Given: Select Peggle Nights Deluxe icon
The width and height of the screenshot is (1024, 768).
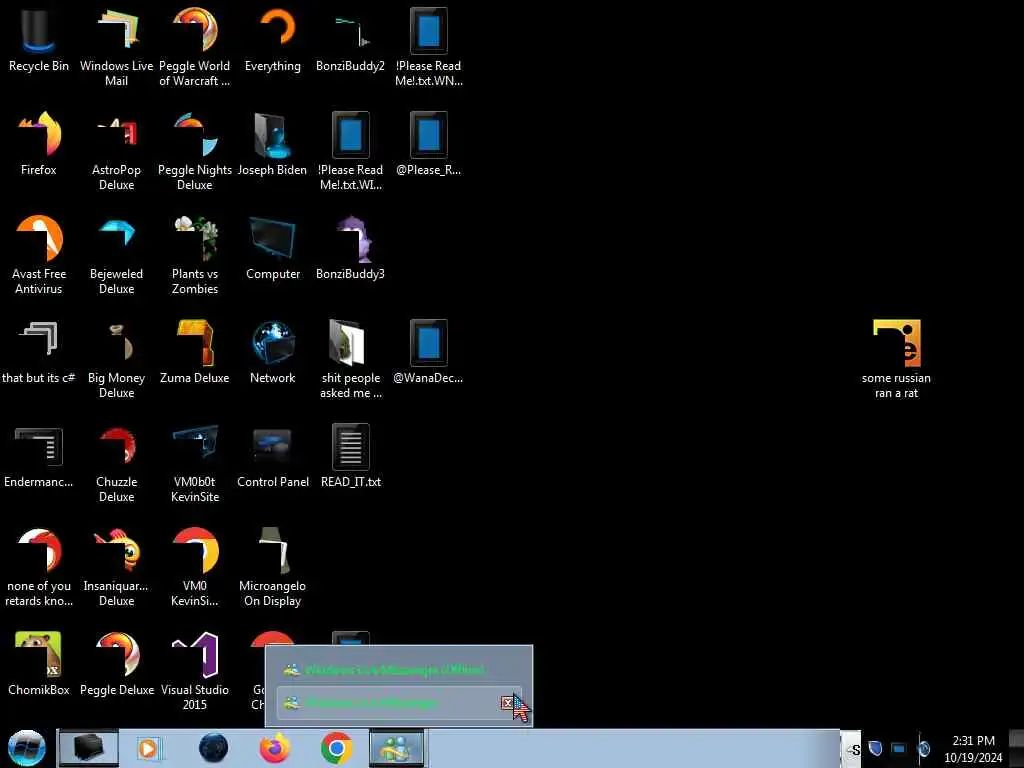Looking at the screenshot, I should pyautogui.click(x=195, y=152).
